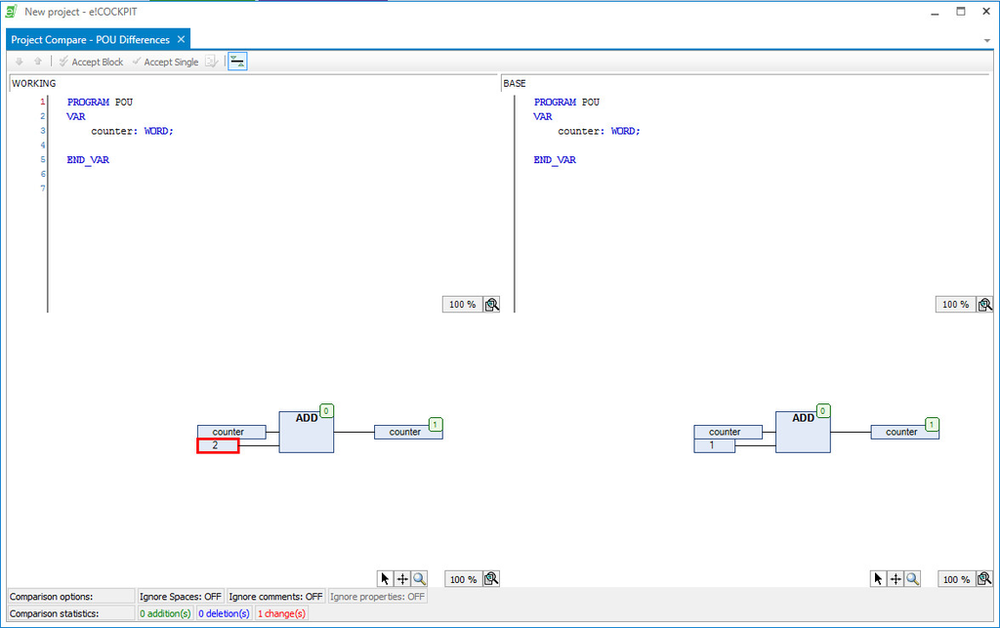The height and width of the screenshot is (628, 1000).
Task: Toggle Ignore Spaces: OFF option
Action: (180, 597)
